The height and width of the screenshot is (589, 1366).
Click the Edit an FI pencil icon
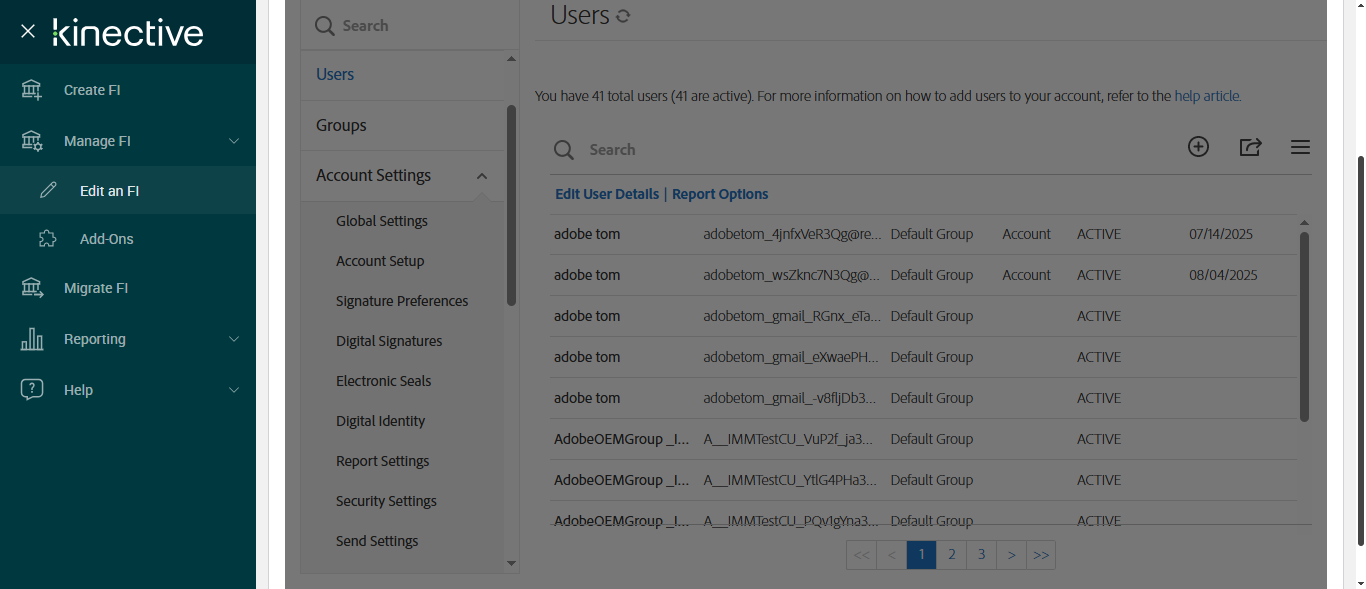pos(48,190)
